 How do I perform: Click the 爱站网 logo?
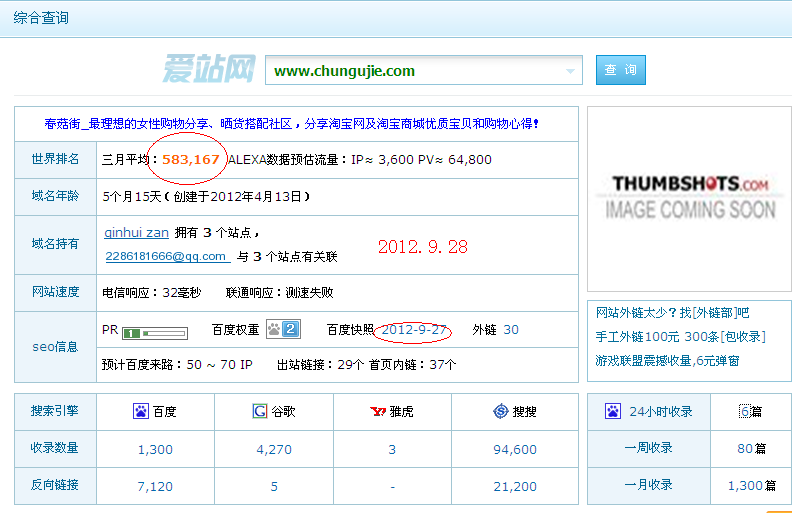click(209, 70)
